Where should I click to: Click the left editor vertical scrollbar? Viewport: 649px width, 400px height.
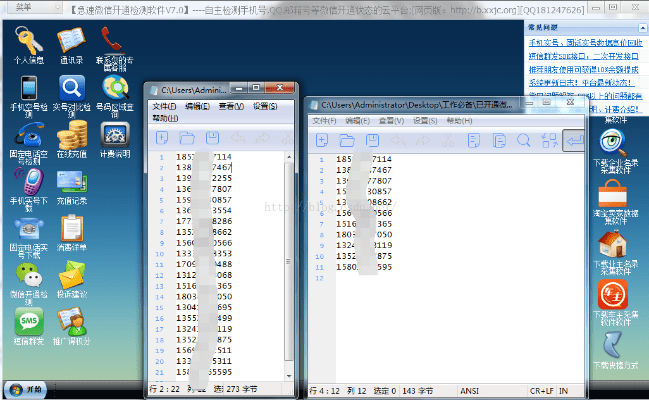(x=289, y=260)
